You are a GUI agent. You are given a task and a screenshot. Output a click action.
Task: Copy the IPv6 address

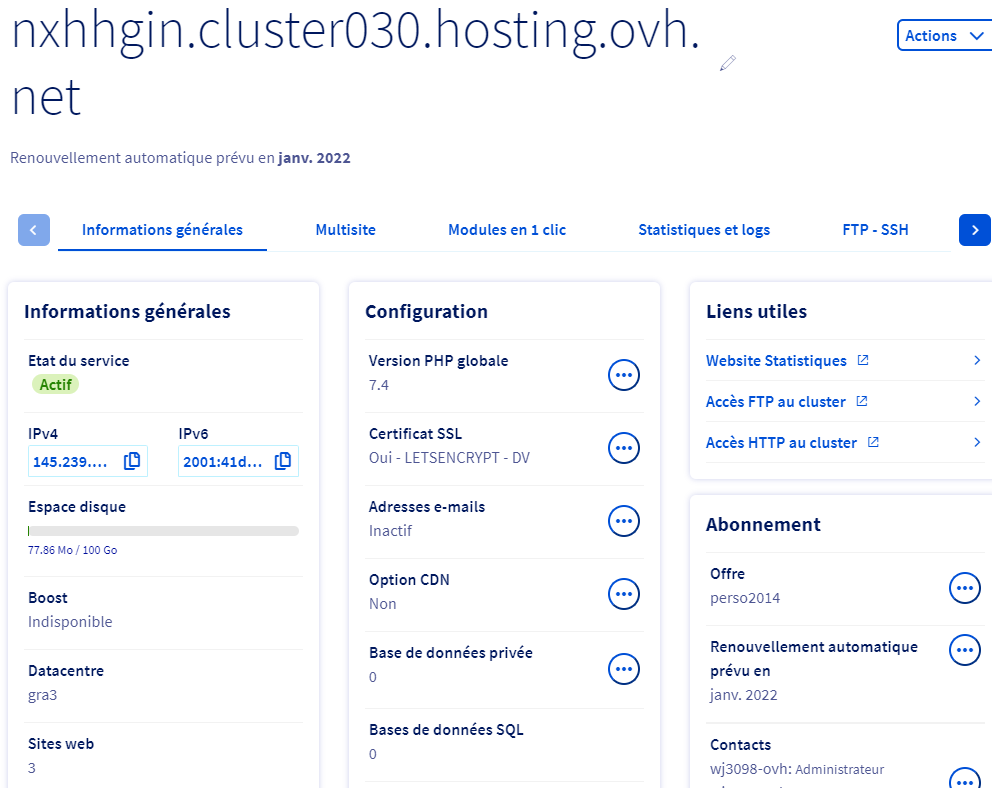coord(283,461)
